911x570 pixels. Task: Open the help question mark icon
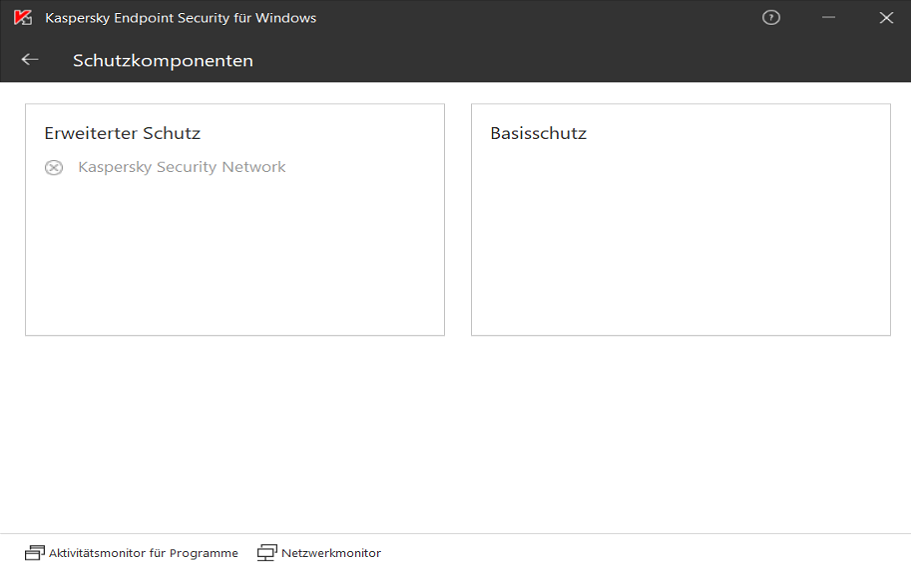(771, 18)
